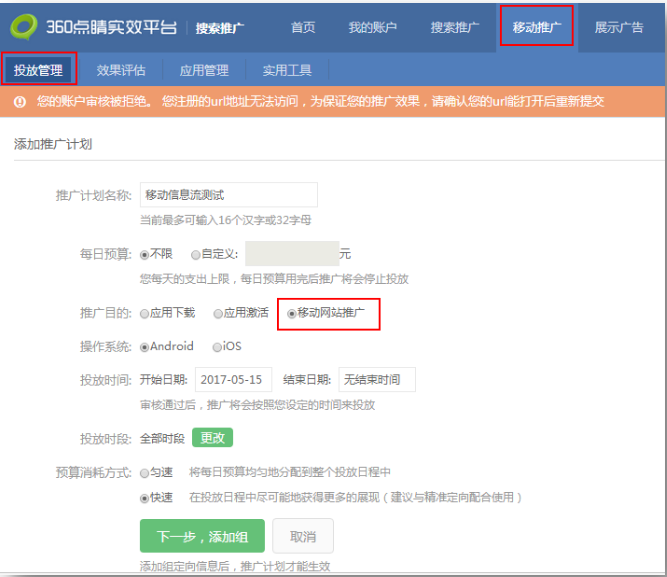Click the 推广计划名称 text field
Image resolution: width=667 pixels, height=577 pixels.
tap(228, 195)
